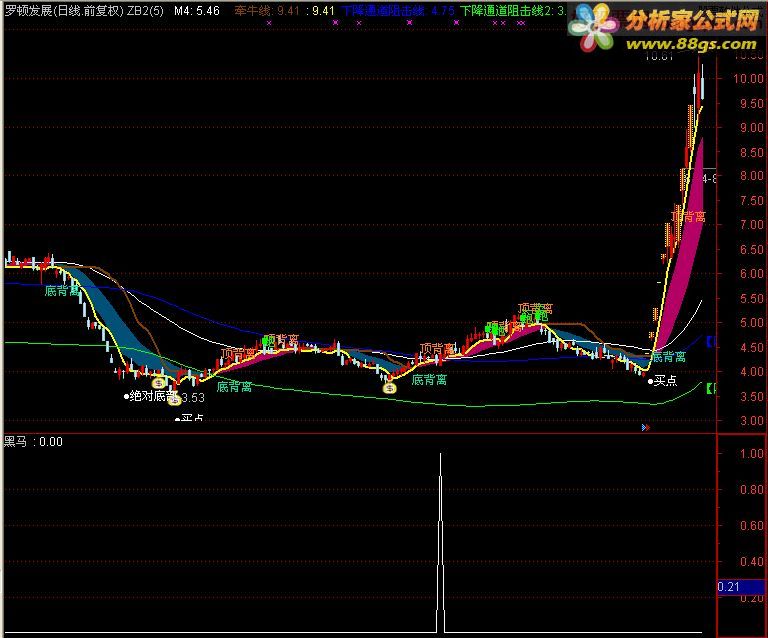Click the 10.00 price axis label
Image resolution: width=768 pixels, height=638 pixels.
point(748,78)
